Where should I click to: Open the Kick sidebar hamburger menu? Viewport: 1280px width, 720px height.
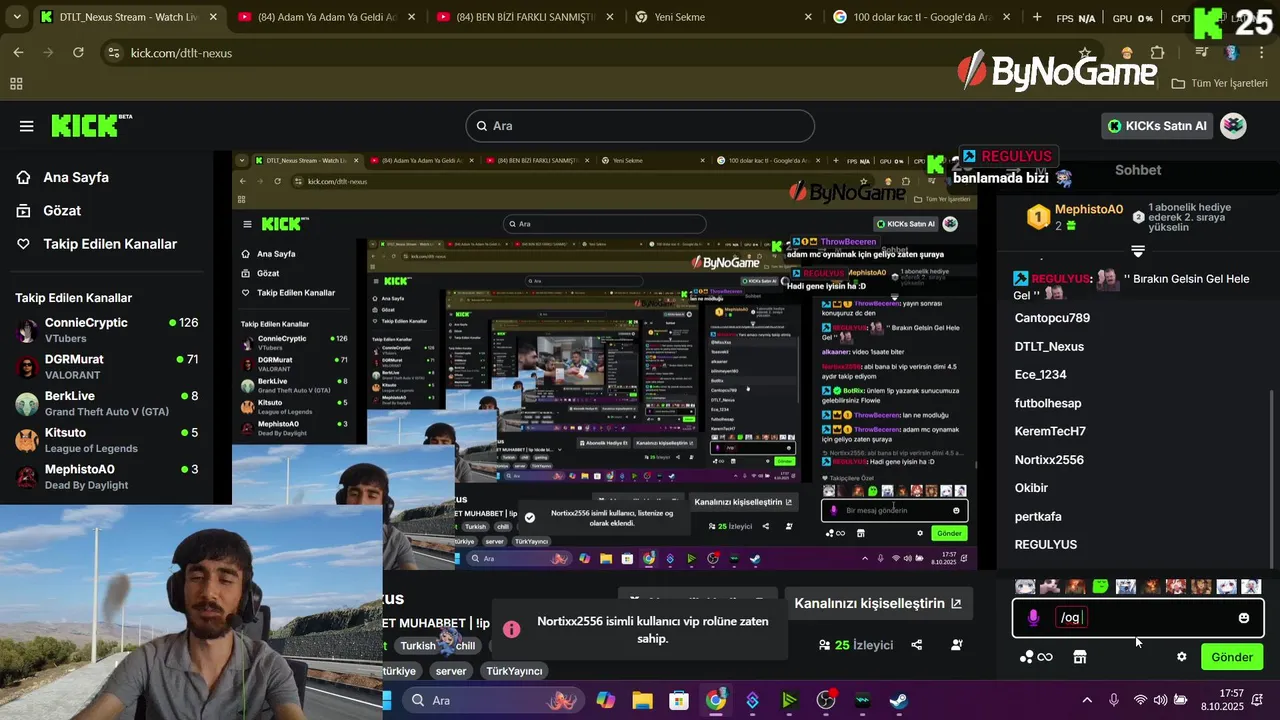26,126
